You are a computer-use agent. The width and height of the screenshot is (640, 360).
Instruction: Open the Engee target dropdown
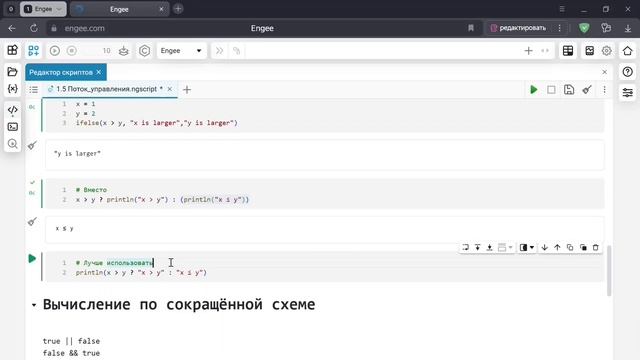(181, 51)
